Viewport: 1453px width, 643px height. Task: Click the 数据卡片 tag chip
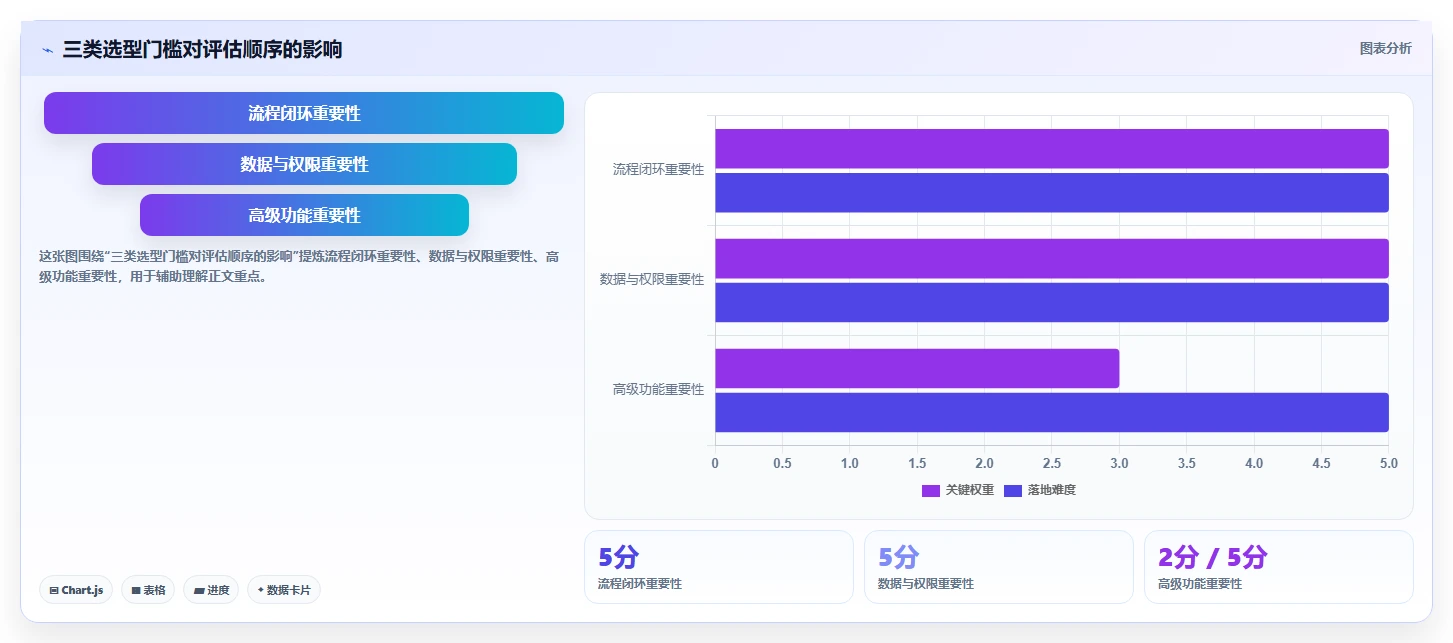(x=284, y=590)
